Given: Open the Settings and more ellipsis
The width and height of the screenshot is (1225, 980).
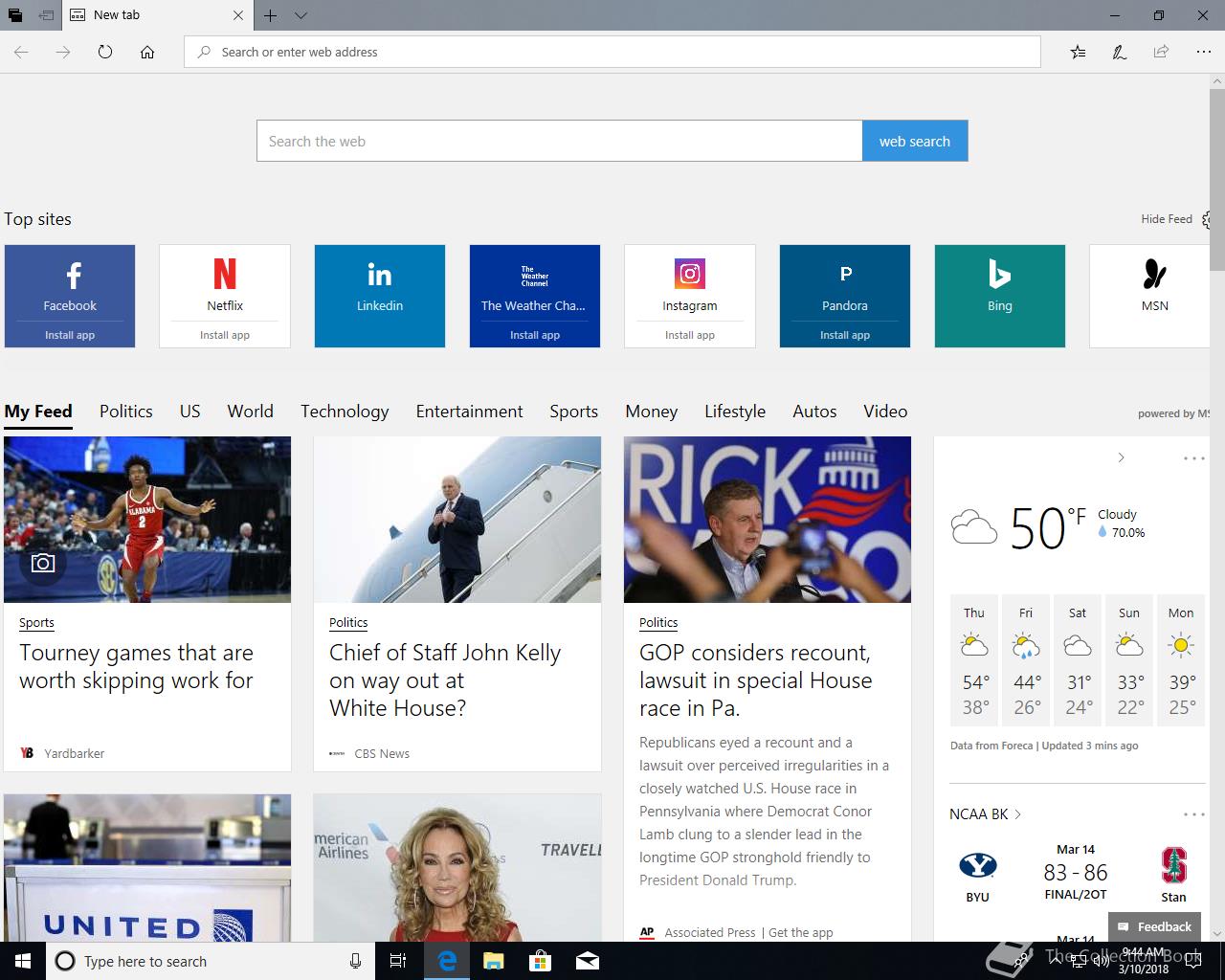Looking at the screenshot, I should pyautogui.click(x=1203, y=52).
